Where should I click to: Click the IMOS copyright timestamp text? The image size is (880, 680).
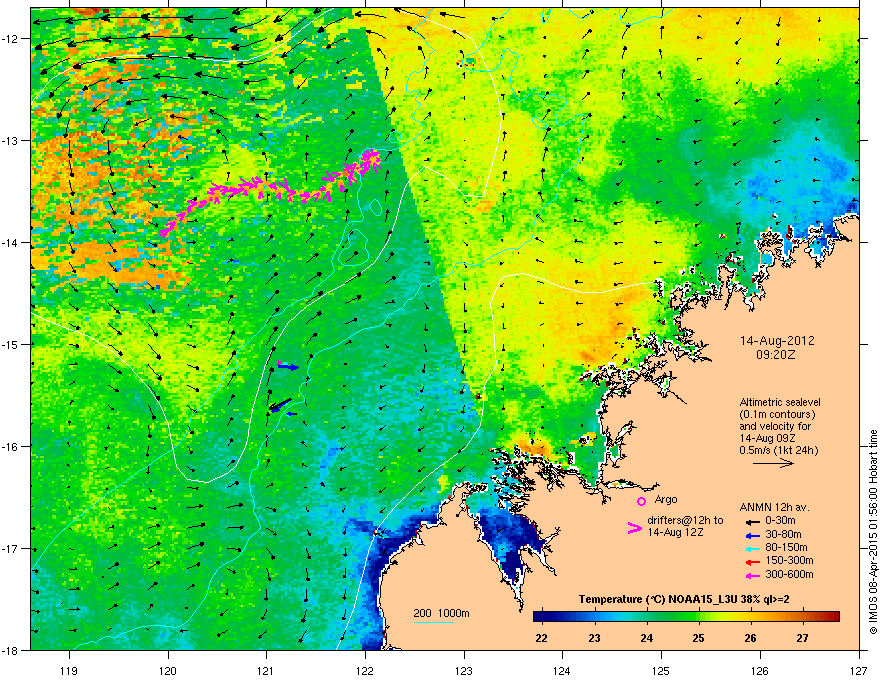[873, 532]
